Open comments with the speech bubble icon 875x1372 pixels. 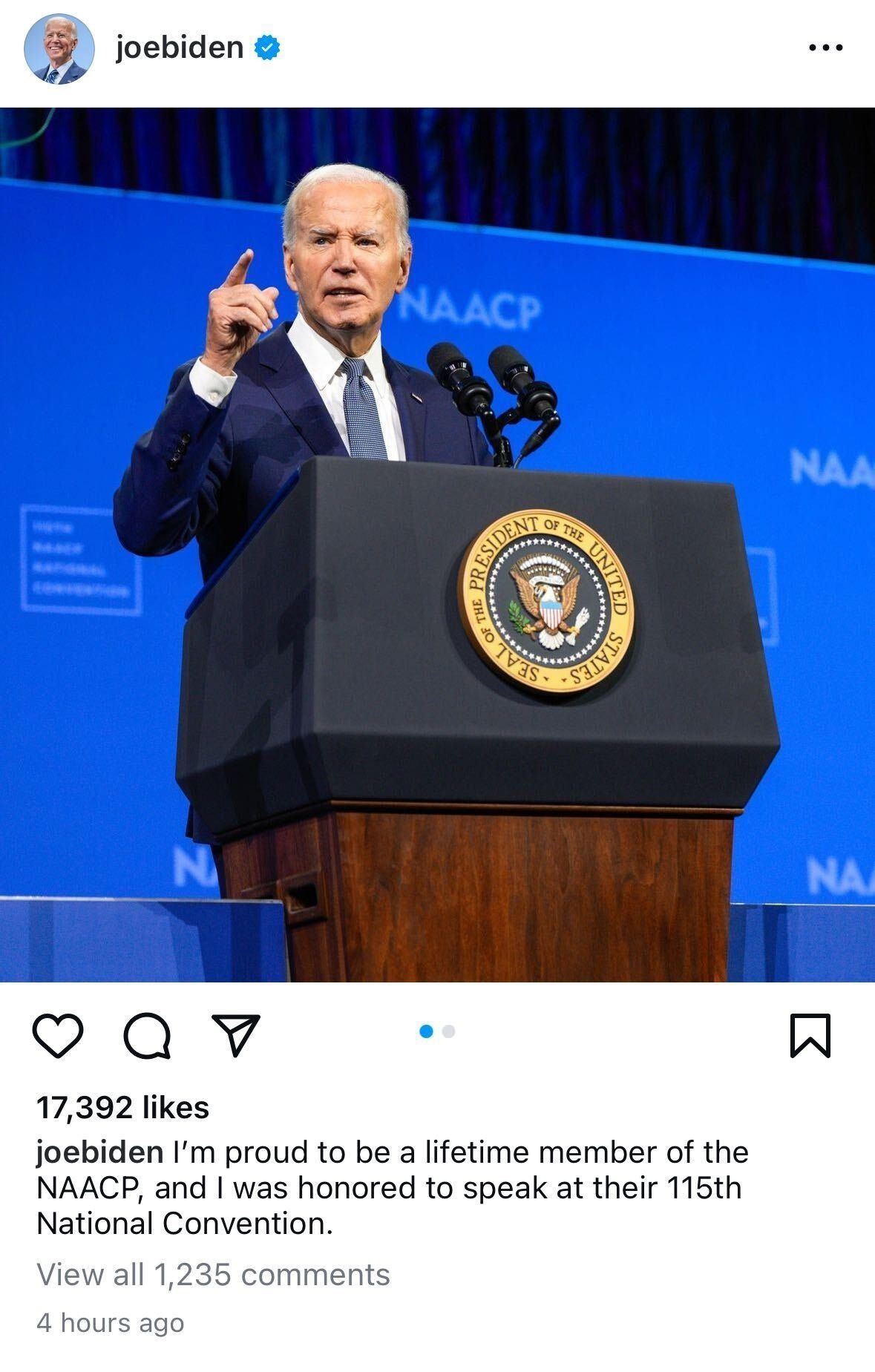tap(147, 1035)
